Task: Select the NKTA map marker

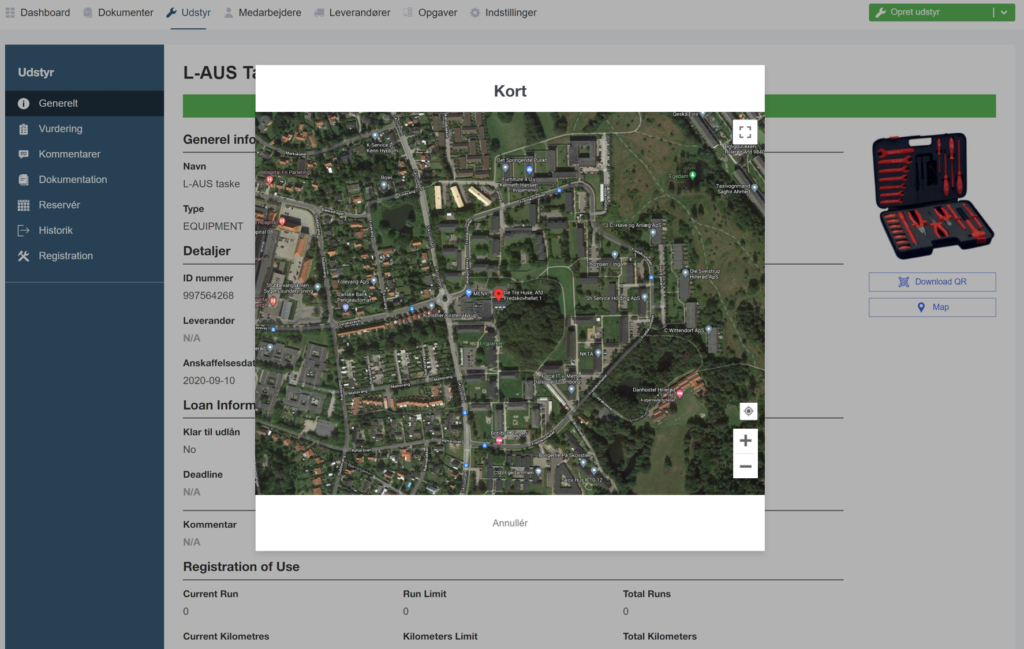Action: [598, 353]
